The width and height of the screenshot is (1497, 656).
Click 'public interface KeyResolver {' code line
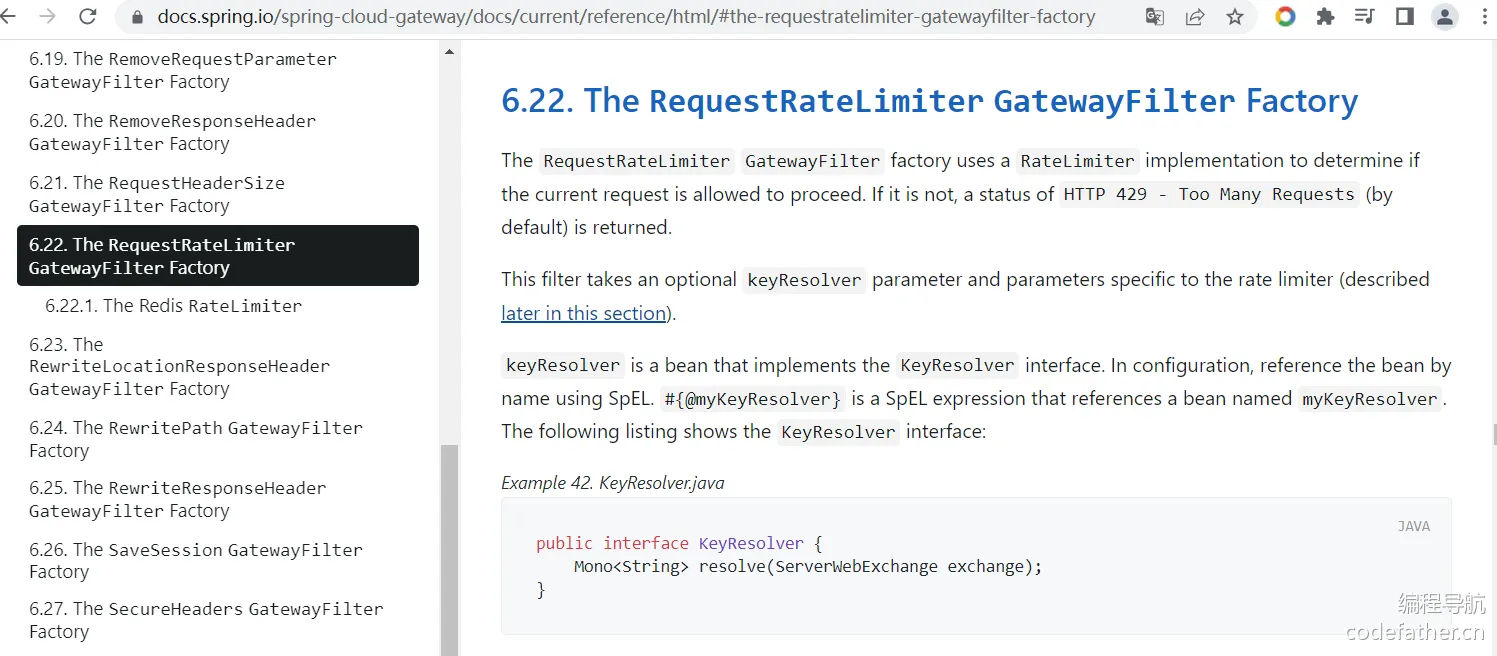click(x=678, y=543)
